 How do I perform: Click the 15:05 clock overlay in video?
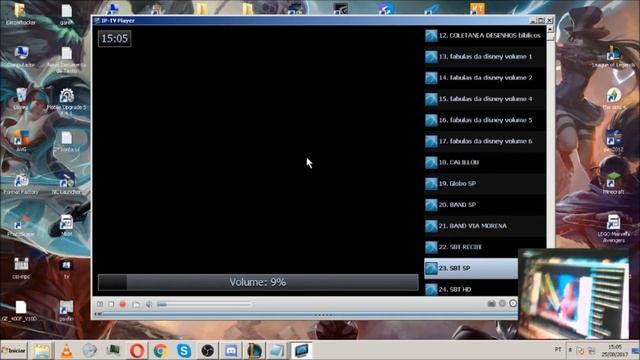point(115,39)
